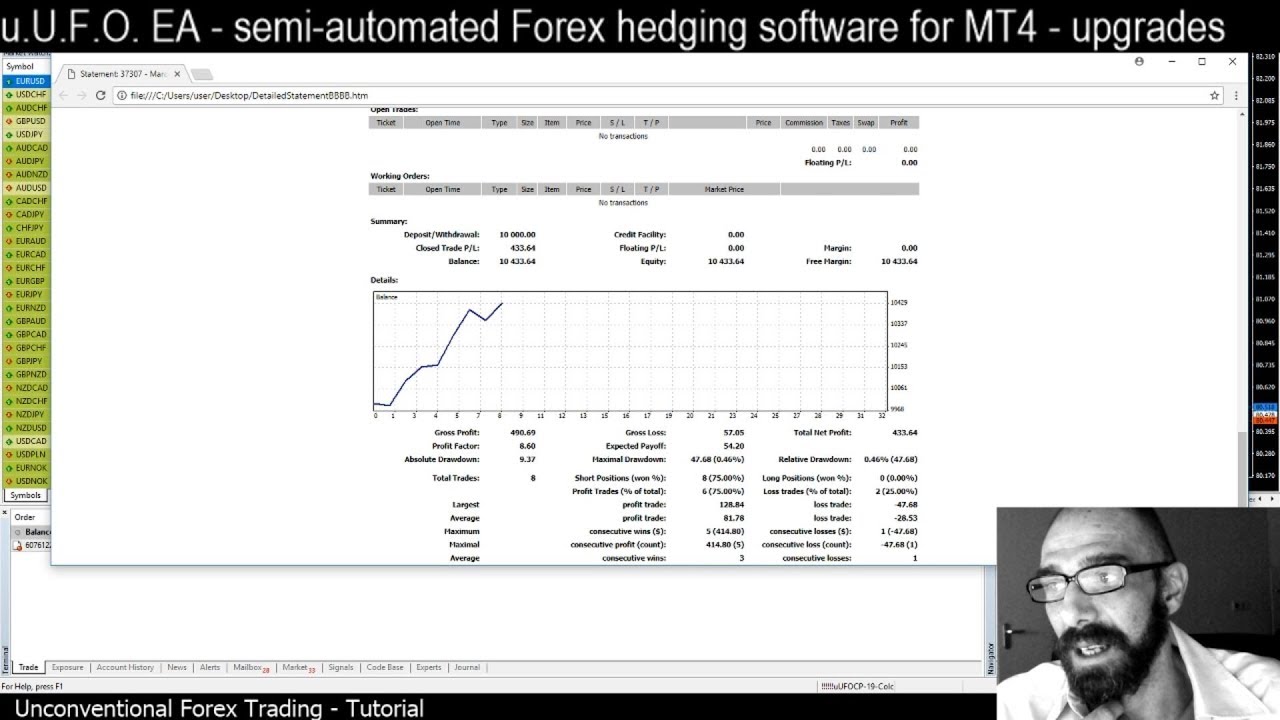Screen dimensions: 1280x720
Task: Select AUDUSD in Market Watch
Action: pyautogui.click(x=26, y=188)
